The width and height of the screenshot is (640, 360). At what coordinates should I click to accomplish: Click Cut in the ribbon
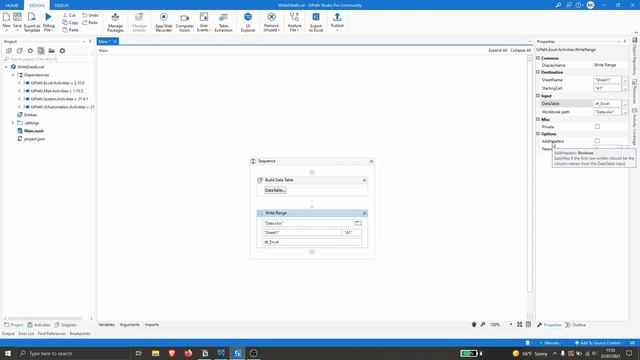click(x=69, y=15)
